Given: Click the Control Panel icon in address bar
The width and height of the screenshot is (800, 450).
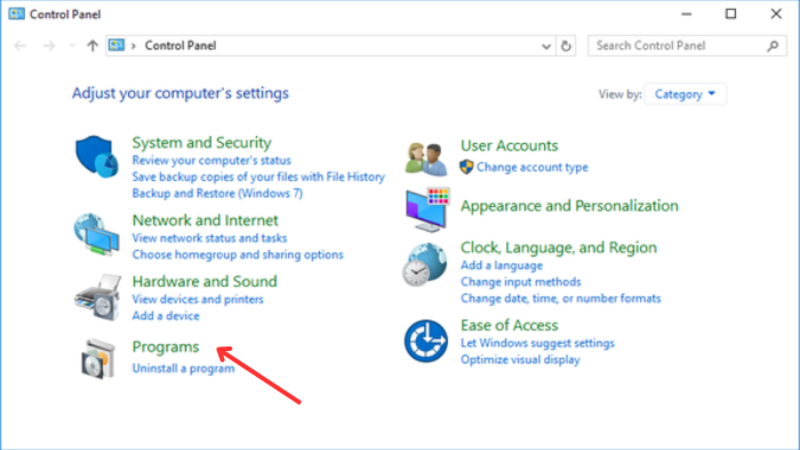Looking at the screenshot, I should click(x=116, y=45).
